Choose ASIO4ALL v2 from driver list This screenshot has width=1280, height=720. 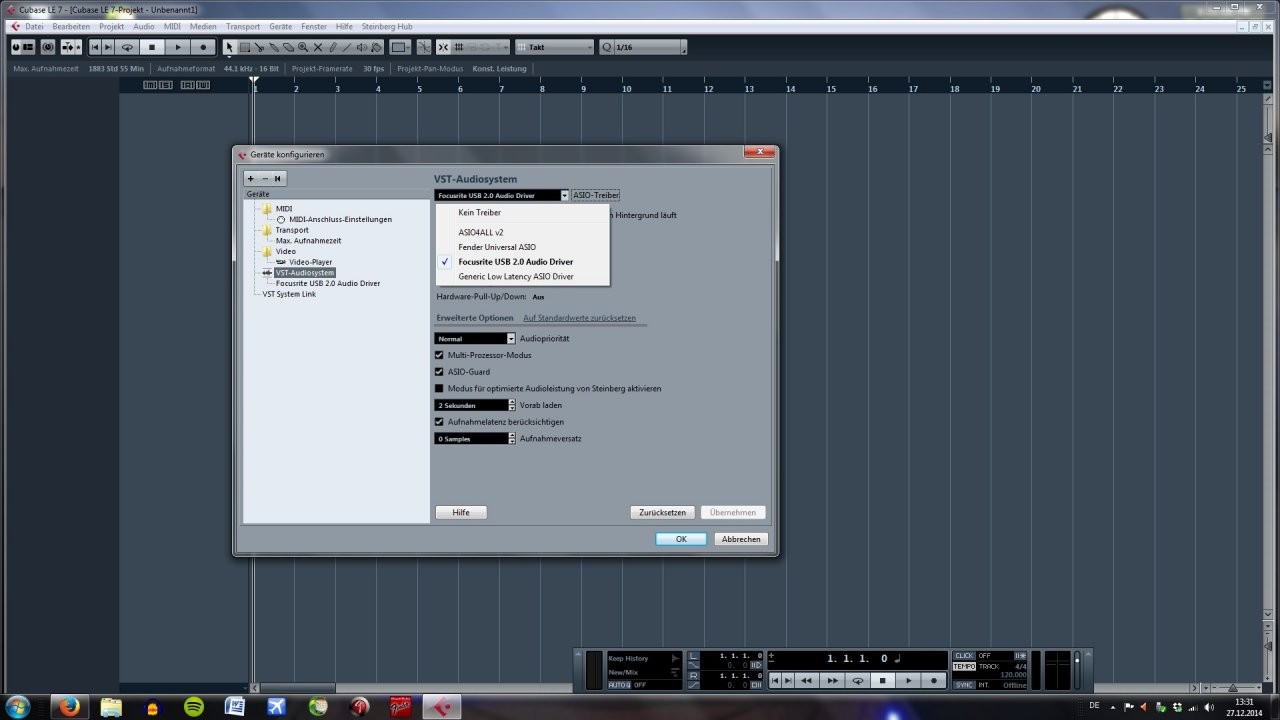[523, 232]
